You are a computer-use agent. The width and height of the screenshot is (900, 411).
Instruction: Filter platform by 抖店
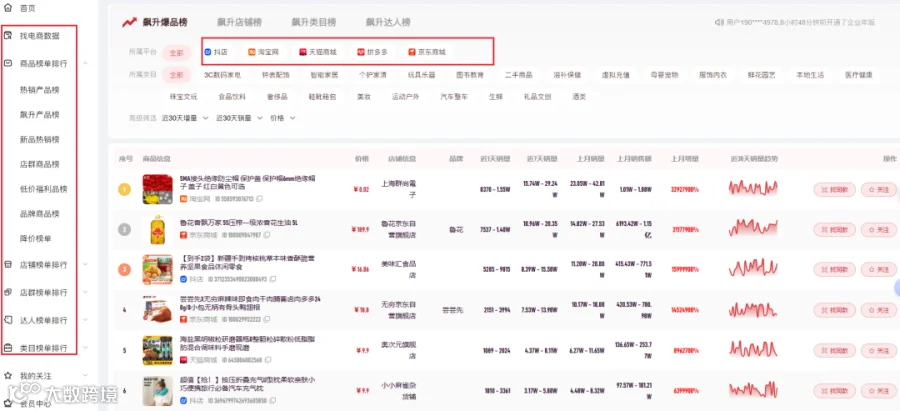click(216, 52)
